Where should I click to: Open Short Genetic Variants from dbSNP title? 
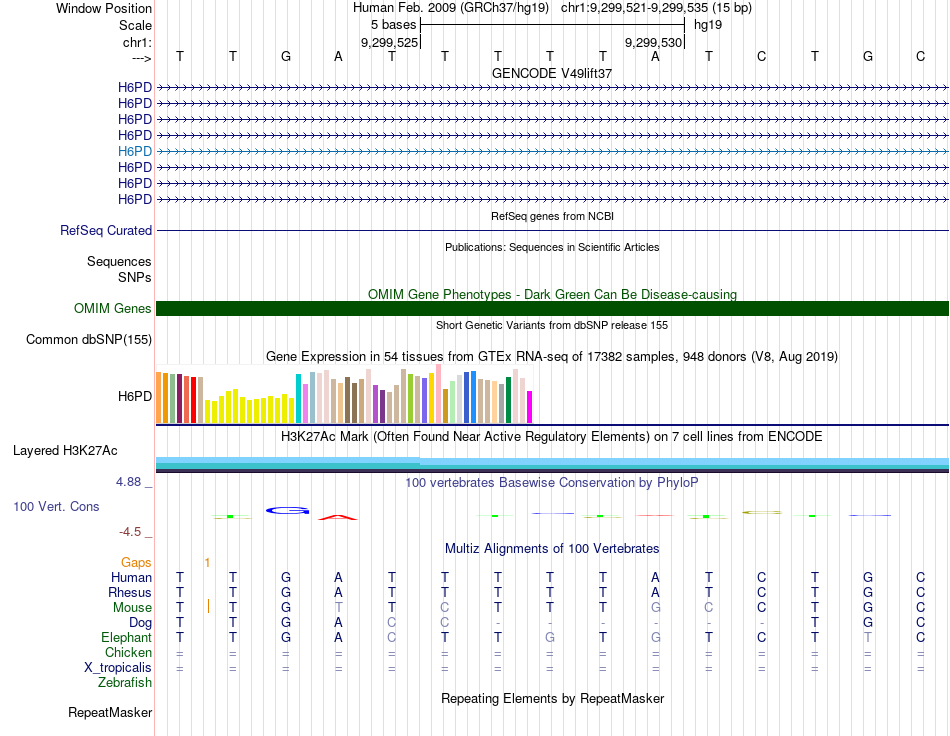click(552, 325)
